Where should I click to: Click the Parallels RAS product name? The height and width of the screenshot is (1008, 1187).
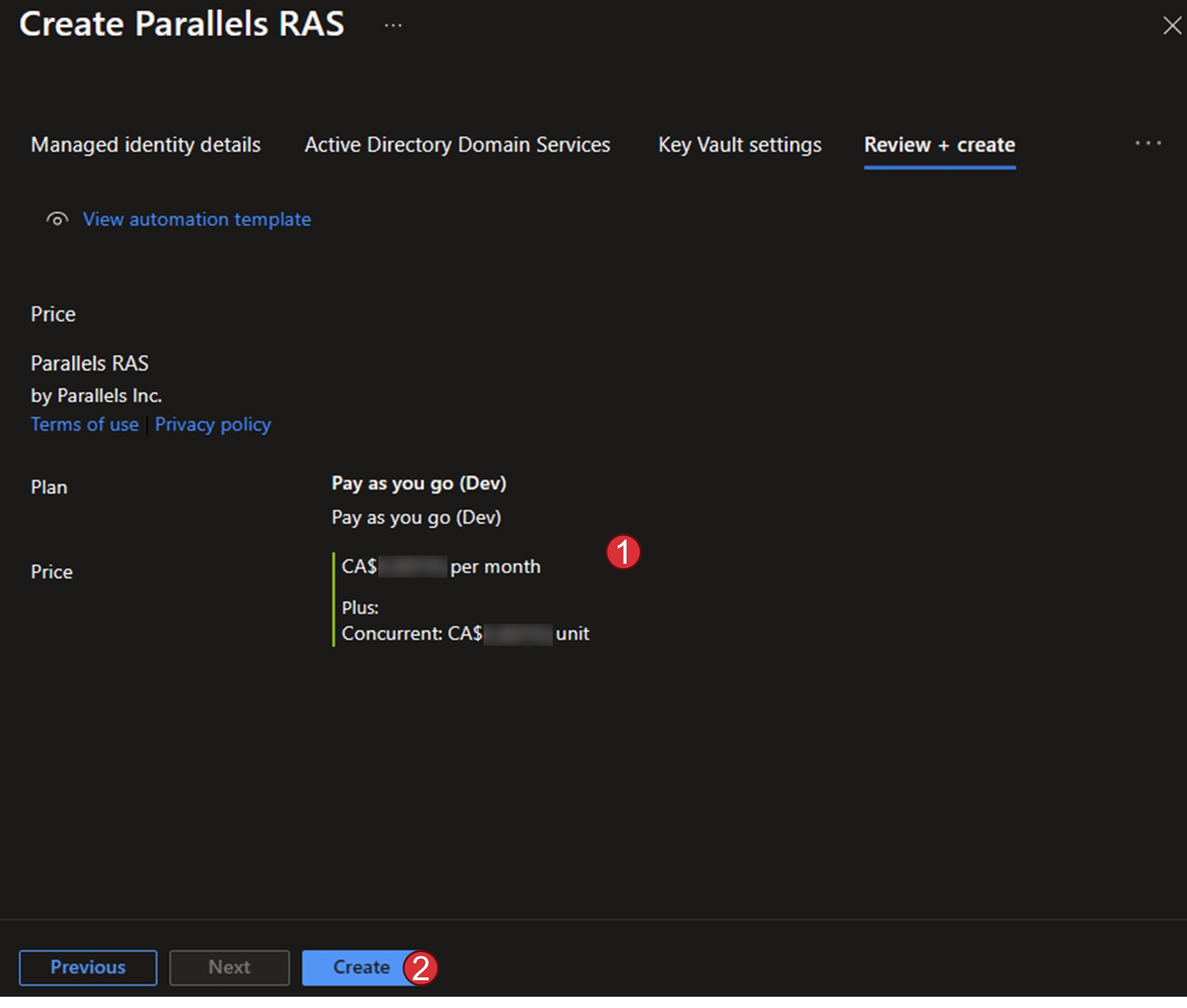point(90,363)
